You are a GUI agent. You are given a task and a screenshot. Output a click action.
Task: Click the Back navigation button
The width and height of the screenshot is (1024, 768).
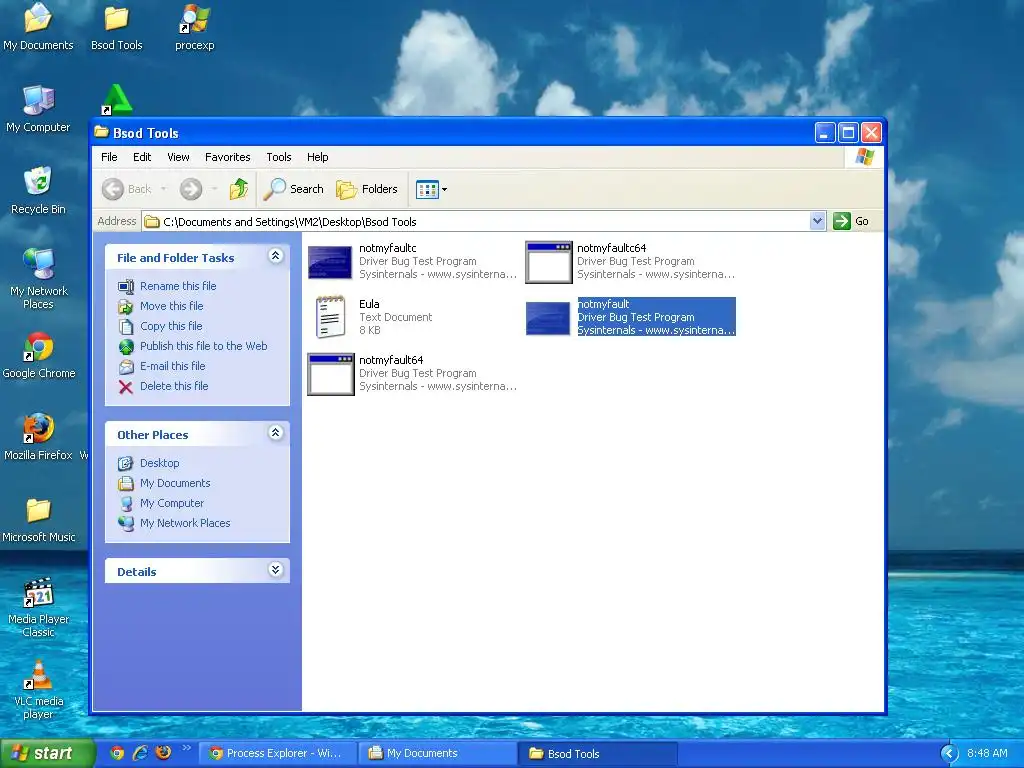128,189
